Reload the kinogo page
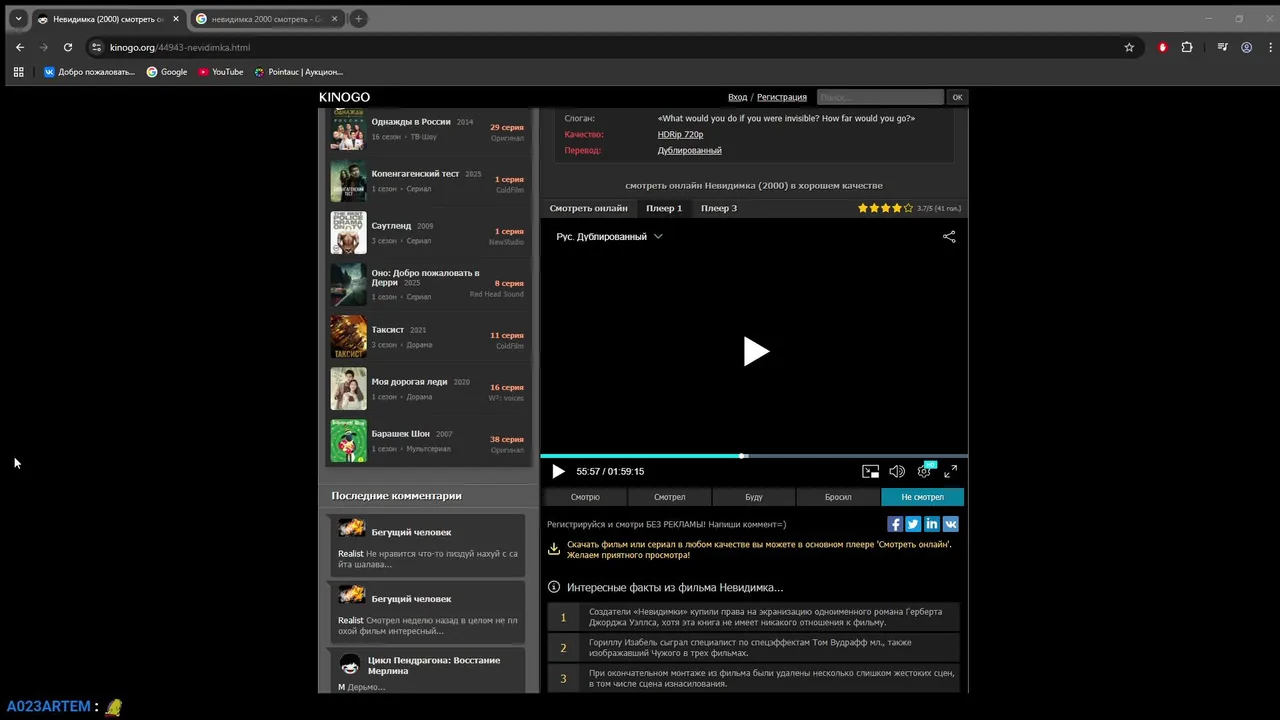This screenshot has width=1280, height=720. (x=68, y=47)
